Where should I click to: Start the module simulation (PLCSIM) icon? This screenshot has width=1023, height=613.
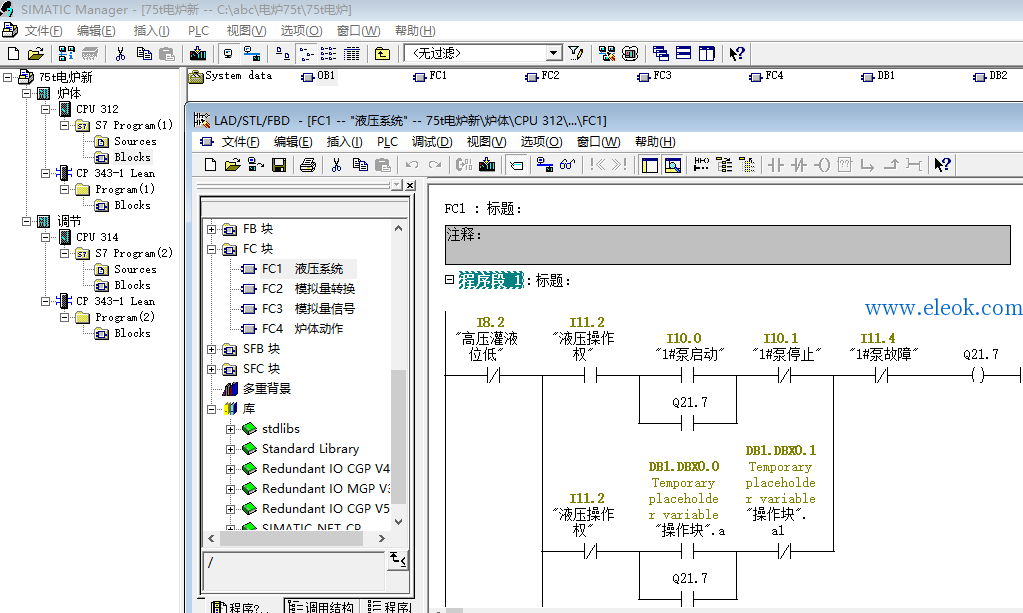[x=630, y=53]
